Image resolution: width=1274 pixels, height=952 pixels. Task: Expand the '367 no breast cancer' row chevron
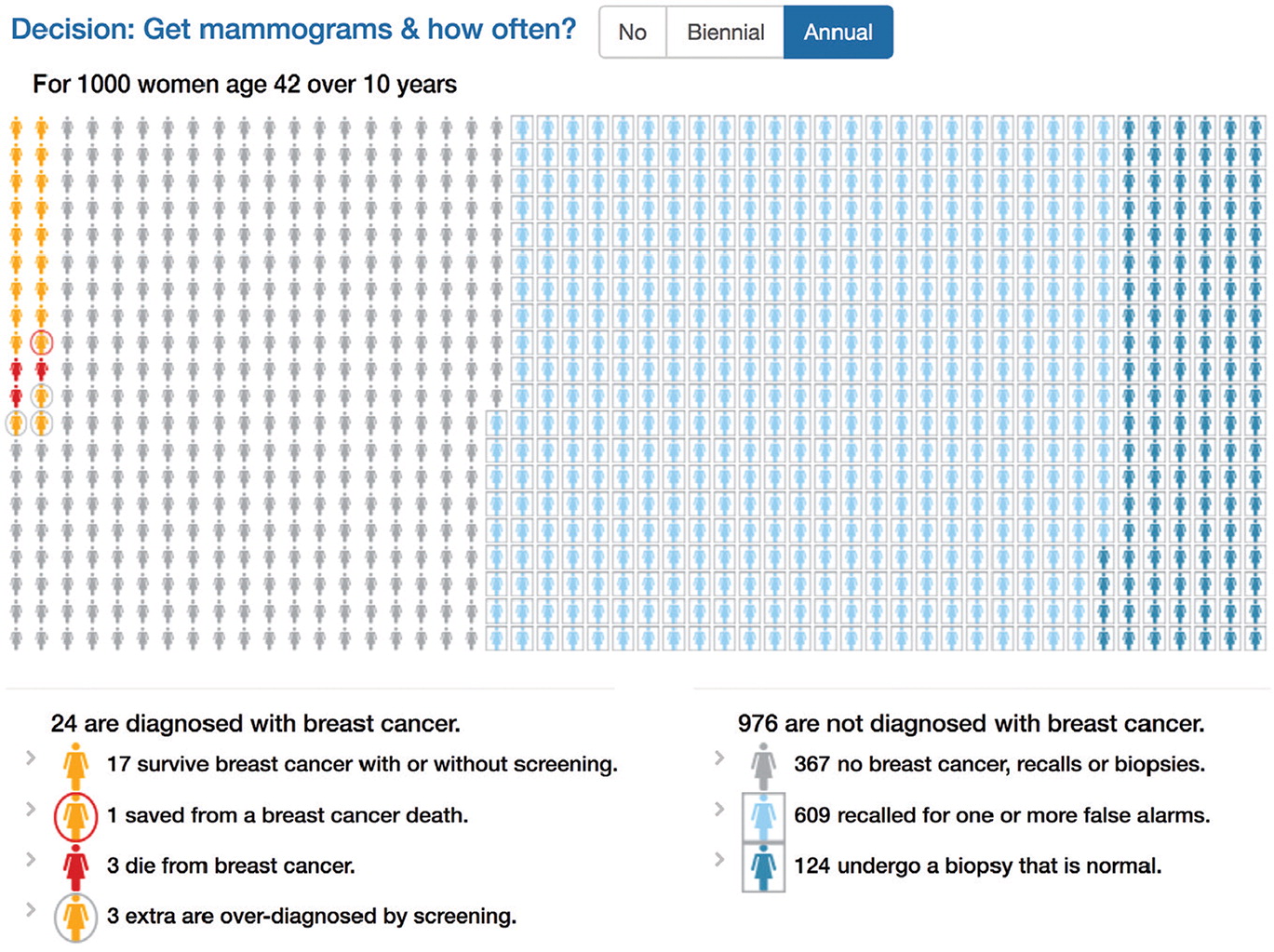click(719, 758)
